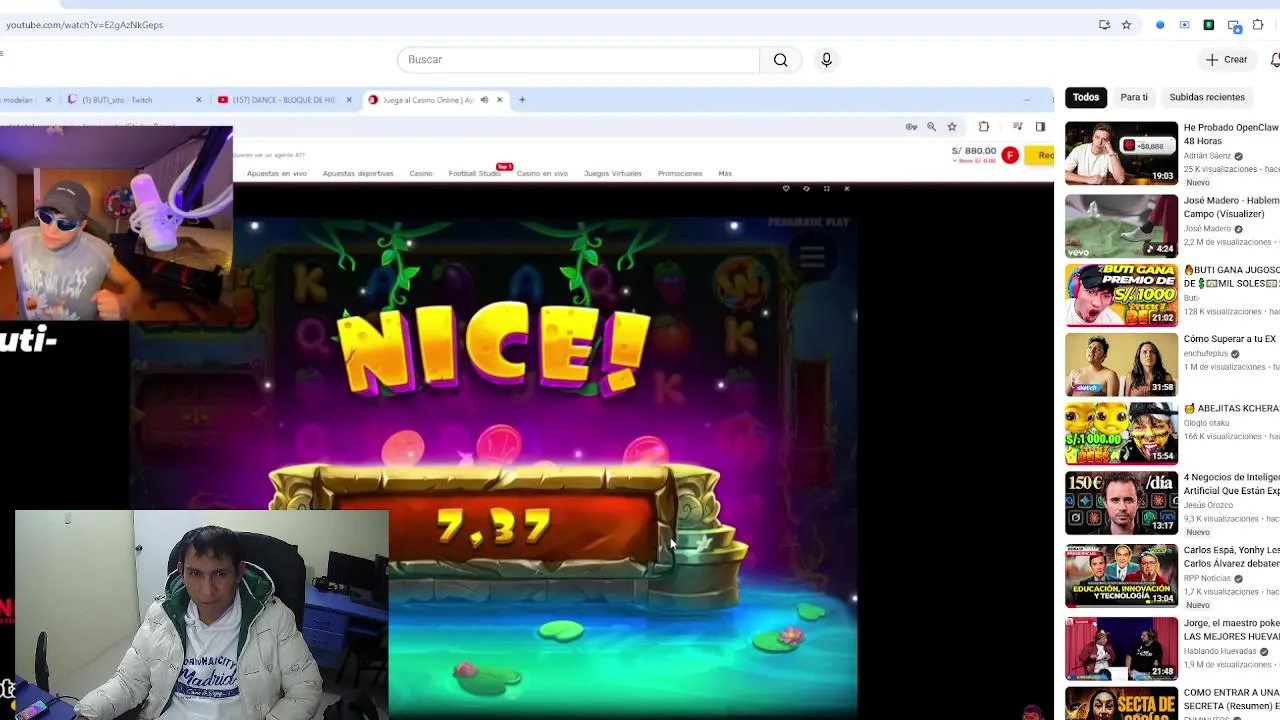
Task: Select the Para ti filter chip
Action: [1134, 97]
